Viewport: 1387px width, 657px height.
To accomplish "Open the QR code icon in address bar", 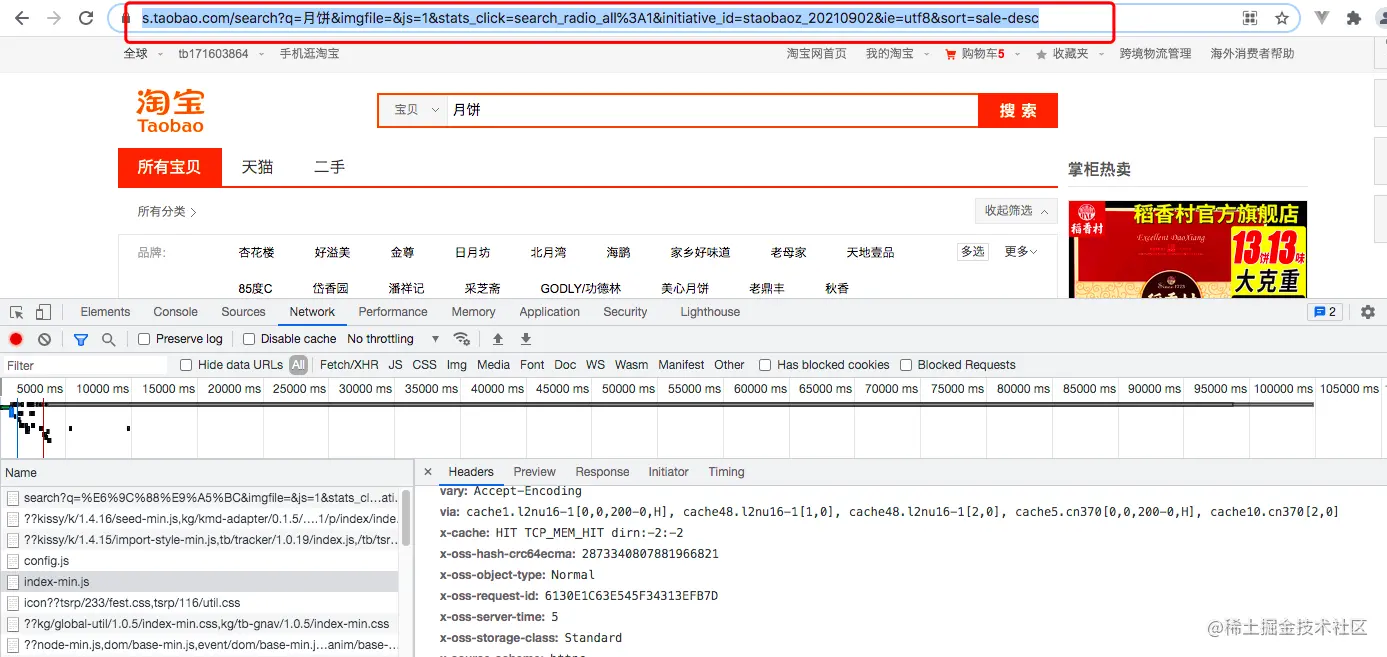I will [1250, 18].
